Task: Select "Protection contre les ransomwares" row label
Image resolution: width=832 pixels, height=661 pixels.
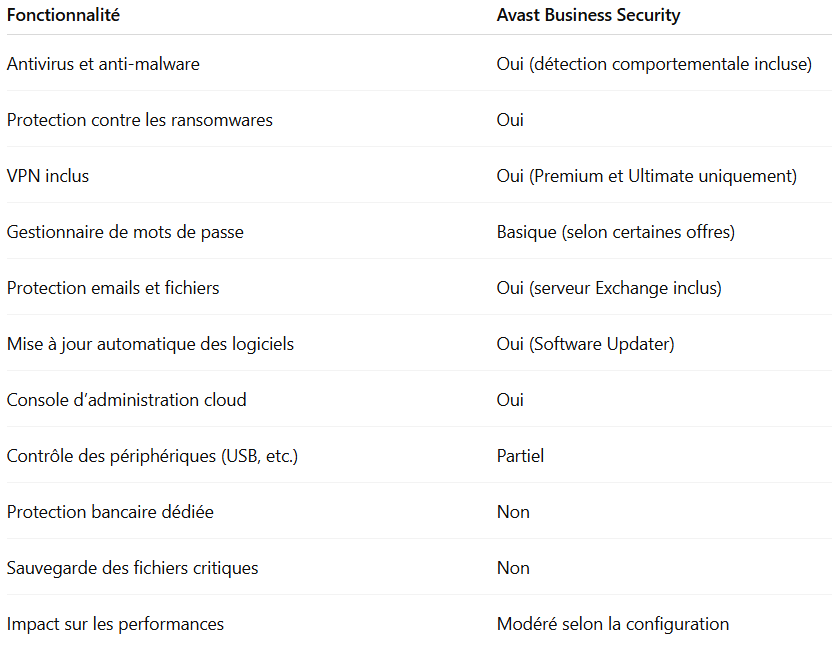Action: point(139,120)
